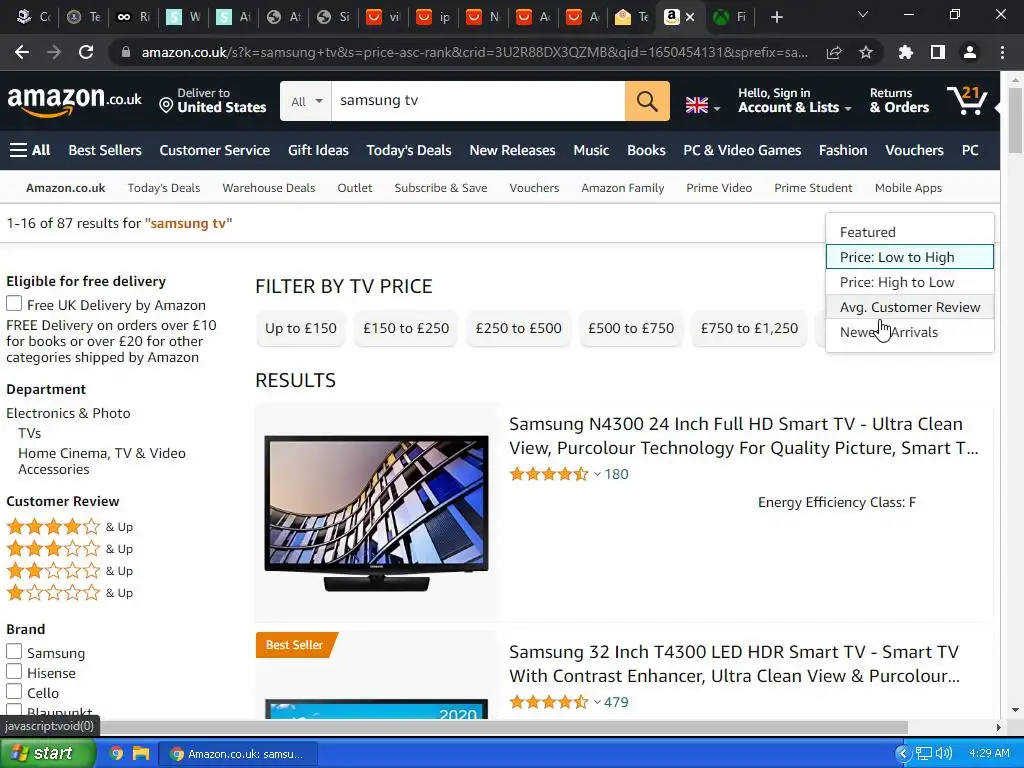
Task: Click the orange search magnifier button
Action: [647, 101]
